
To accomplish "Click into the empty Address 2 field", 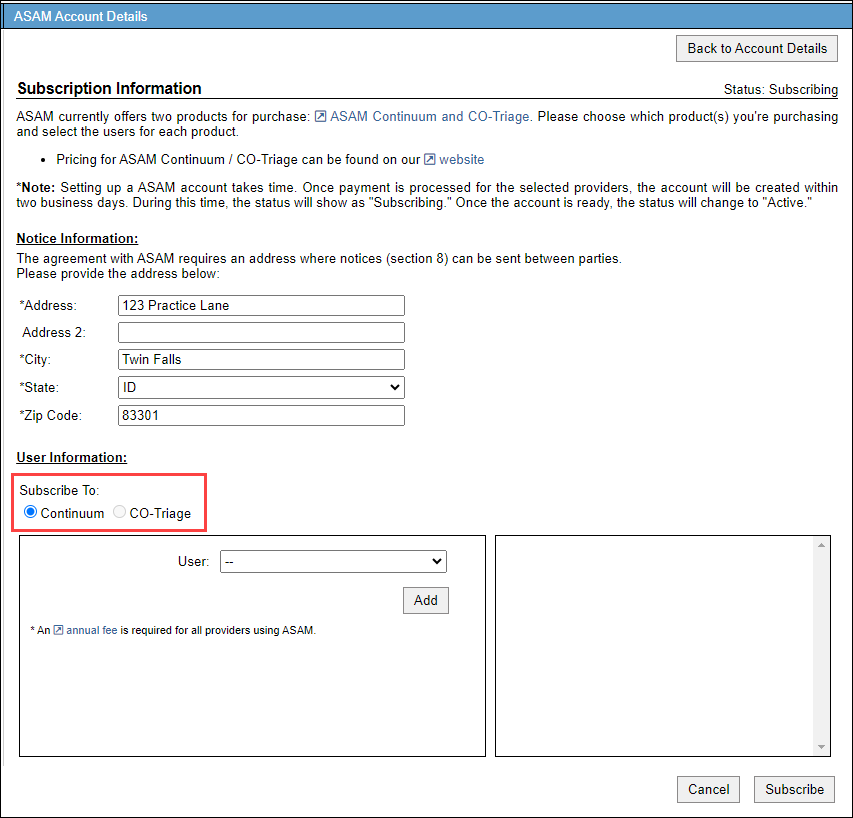I will (x=261, y=332).
